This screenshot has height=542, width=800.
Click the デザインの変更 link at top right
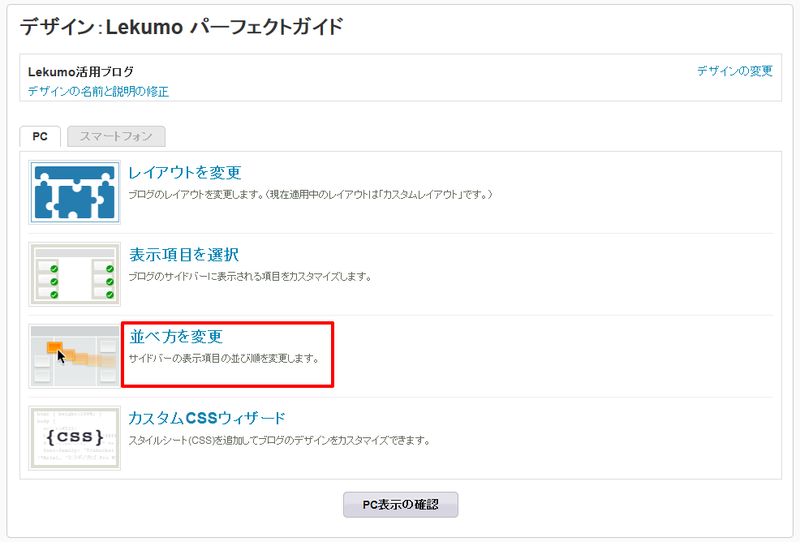point(735,71)
